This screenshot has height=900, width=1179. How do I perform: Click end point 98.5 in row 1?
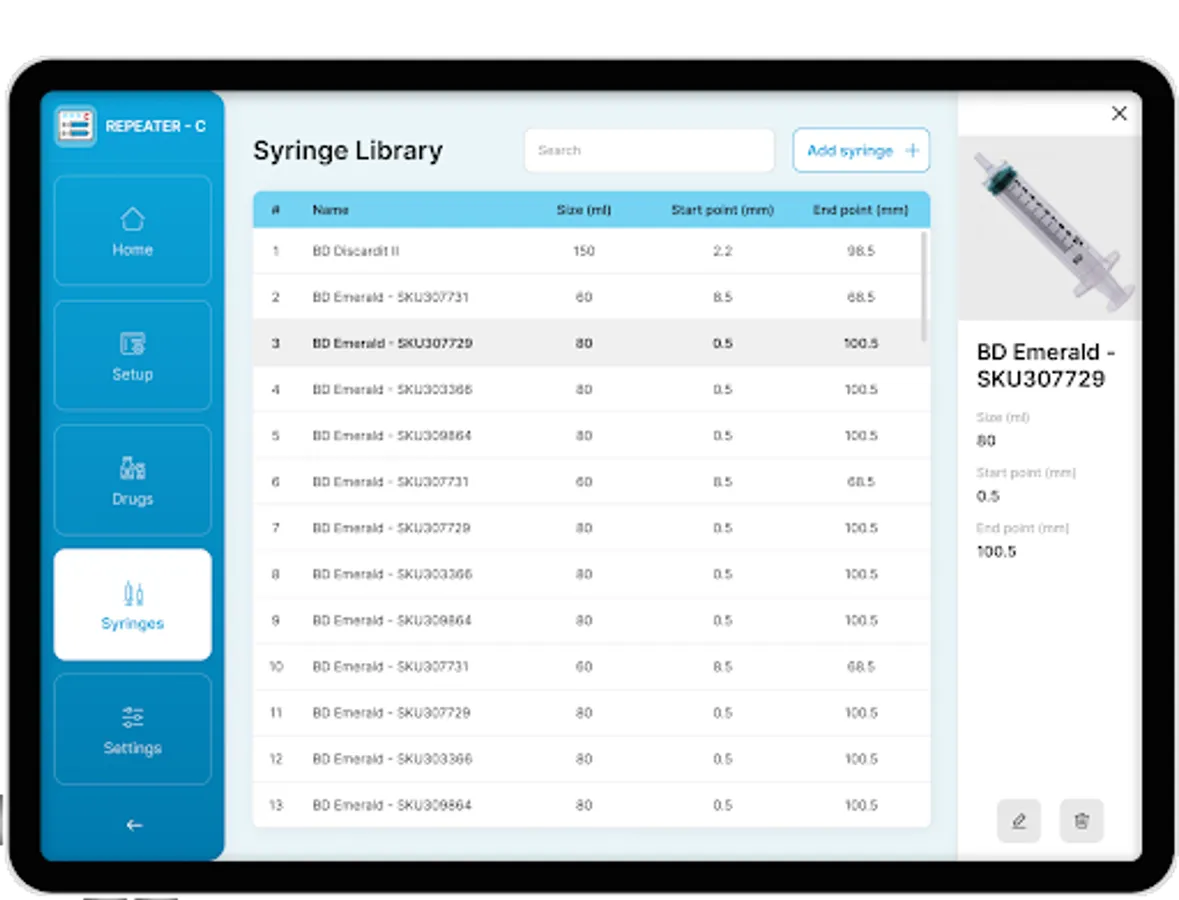[860, 251]
